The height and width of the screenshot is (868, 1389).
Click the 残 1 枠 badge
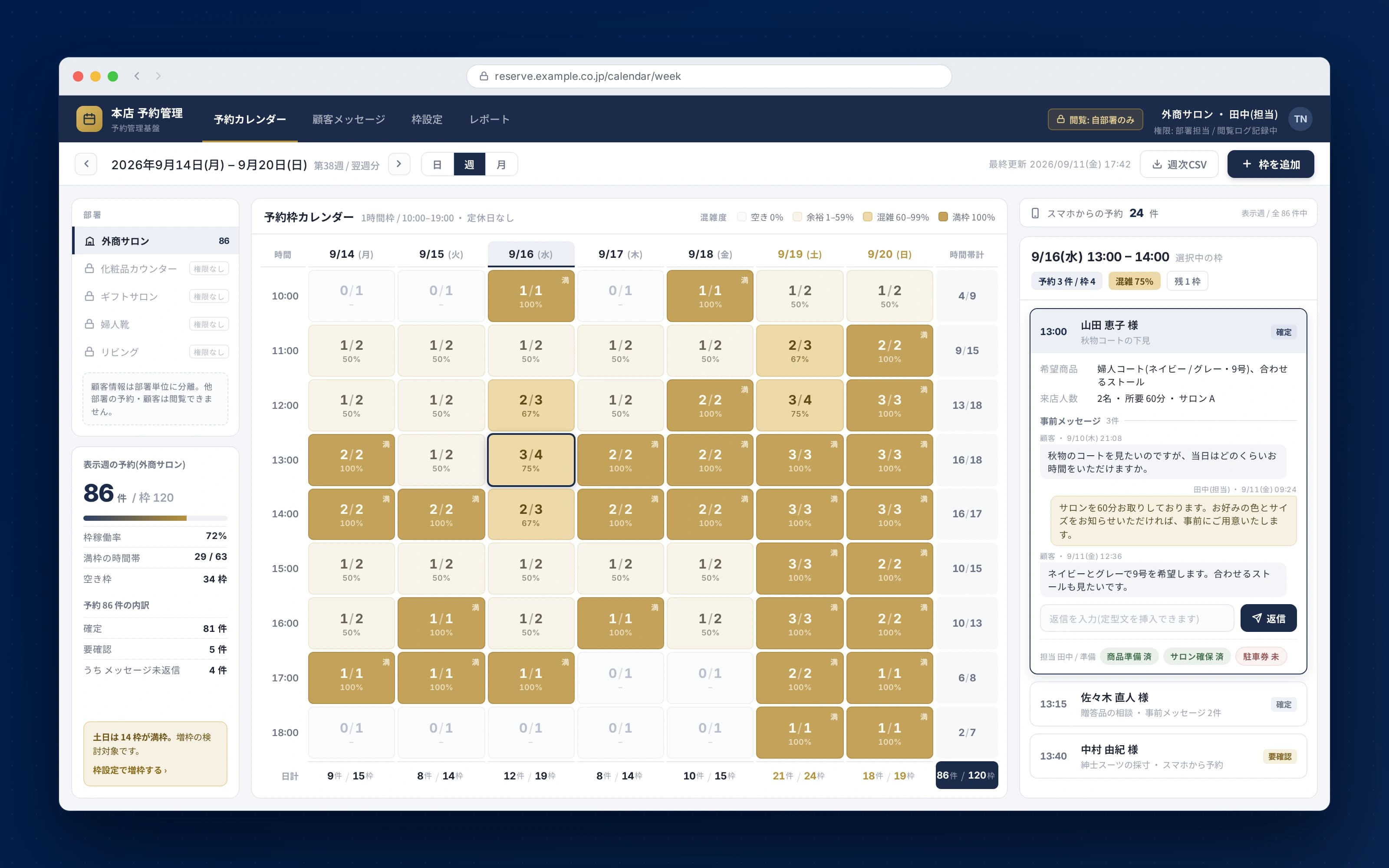click(1187, 281)
